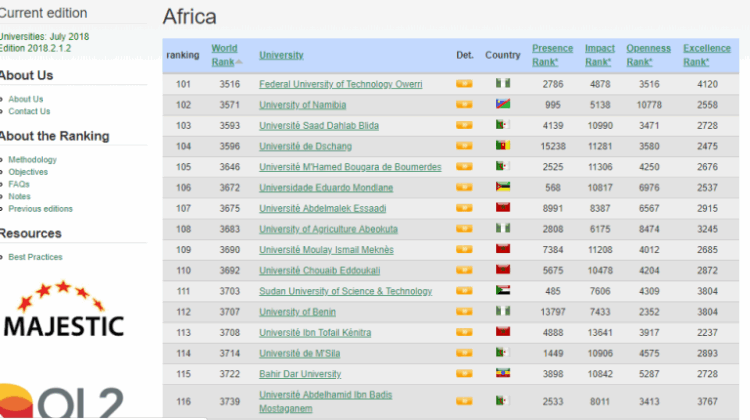Open details icon in Université de Dschang row

pos(464,146)
